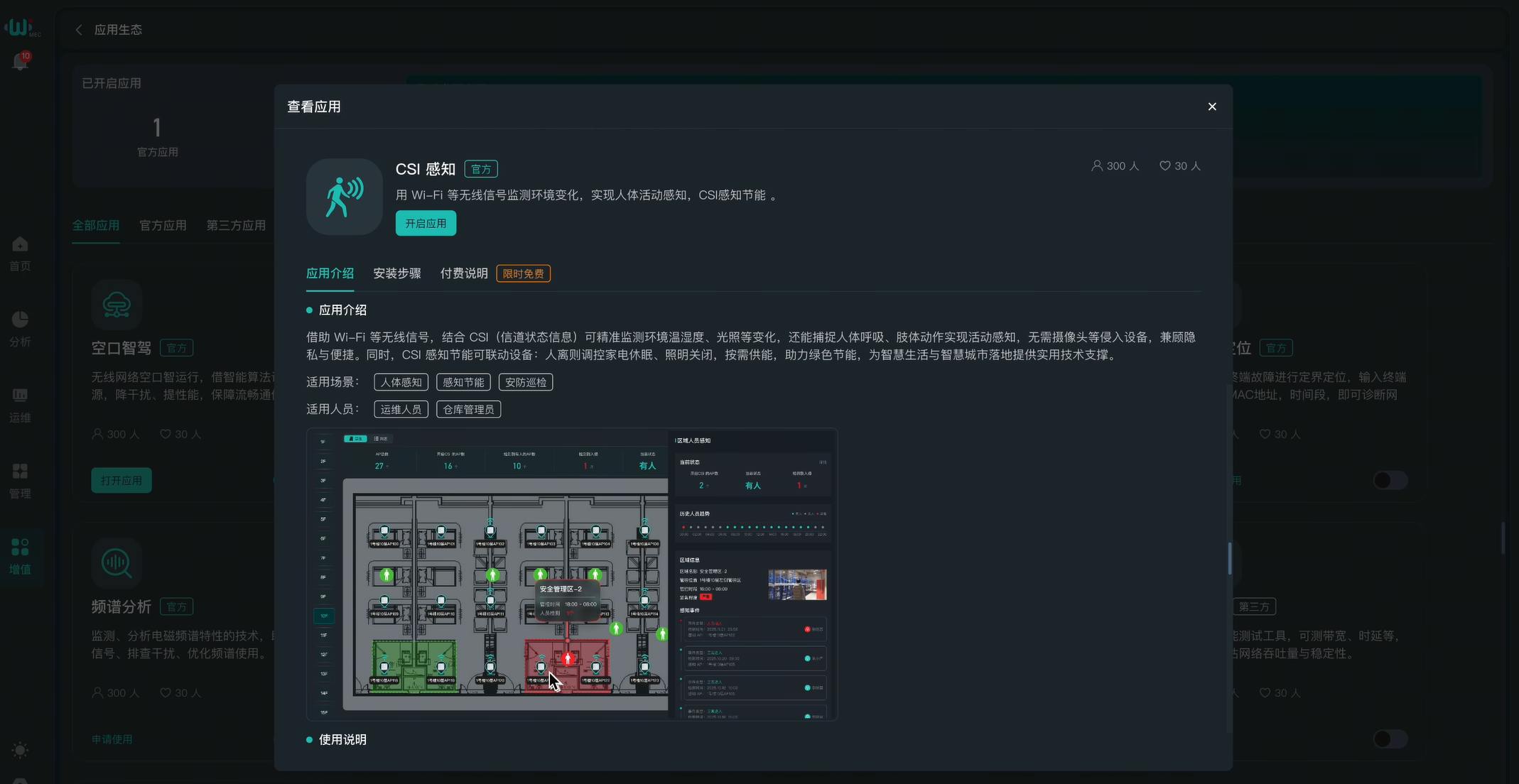This screenshot has width=1519, height=784.
Task: Click the MEC logo at top left
Action: tap(21, 27)
